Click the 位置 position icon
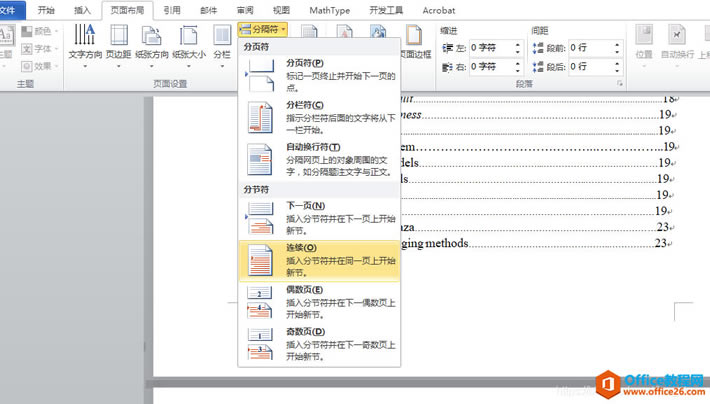 643,35
